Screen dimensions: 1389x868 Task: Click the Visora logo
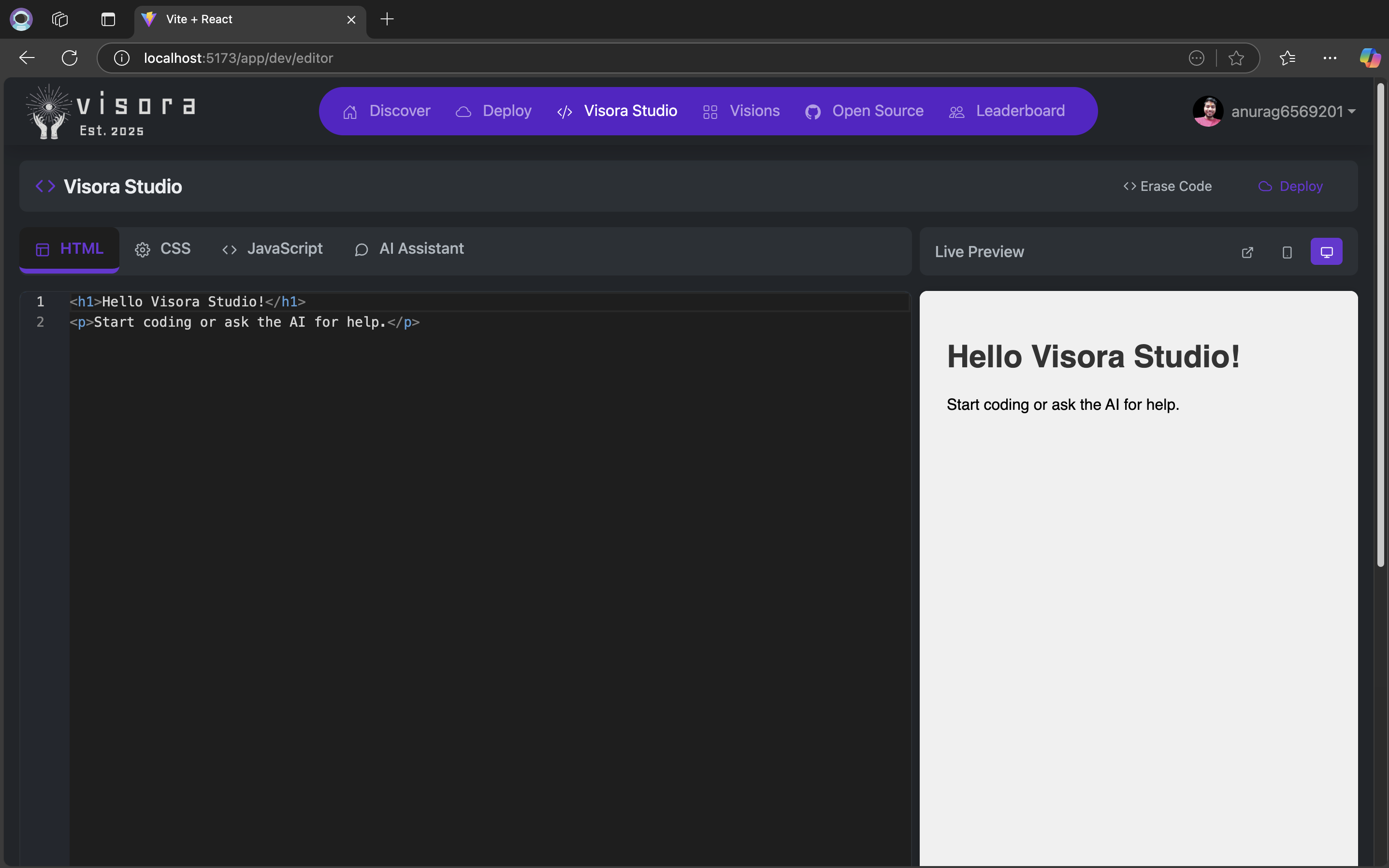click(x=110, y=111)
